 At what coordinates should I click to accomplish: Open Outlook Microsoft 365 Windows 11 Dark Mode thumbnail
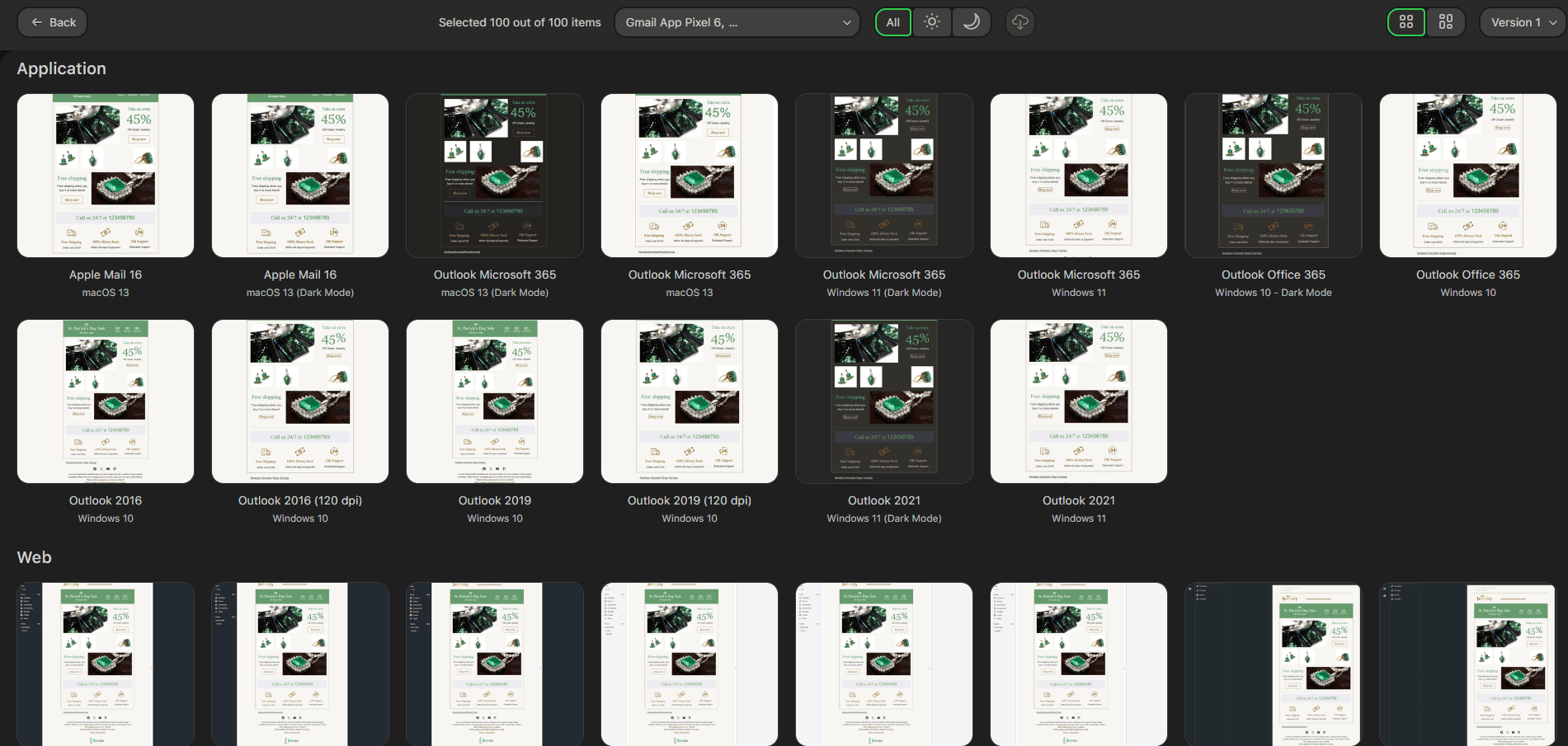[884, 176]
